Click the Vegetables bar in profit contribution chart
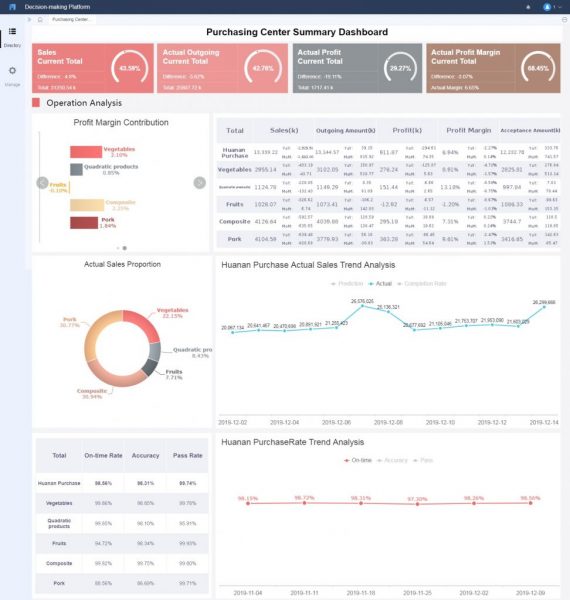Image resolution: width=570 pixels, height=600 pixels. (x=86, y=152)
